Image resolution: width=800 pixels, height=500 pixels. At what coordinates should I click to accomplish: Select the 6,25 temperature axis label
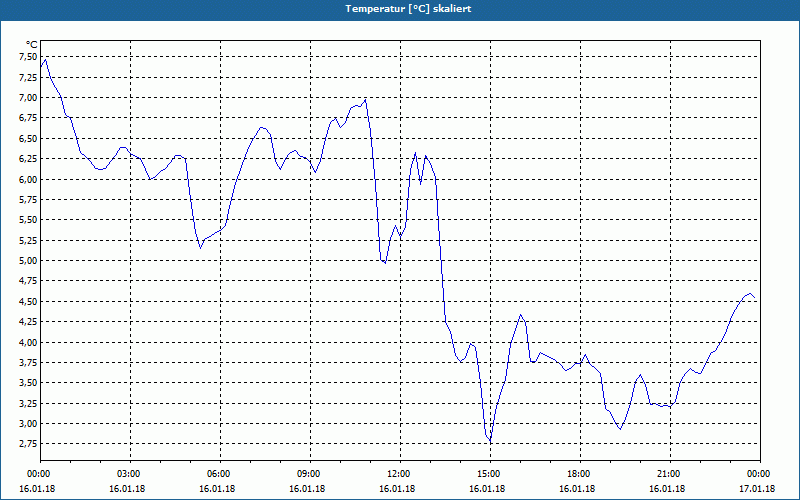point(28,159)
